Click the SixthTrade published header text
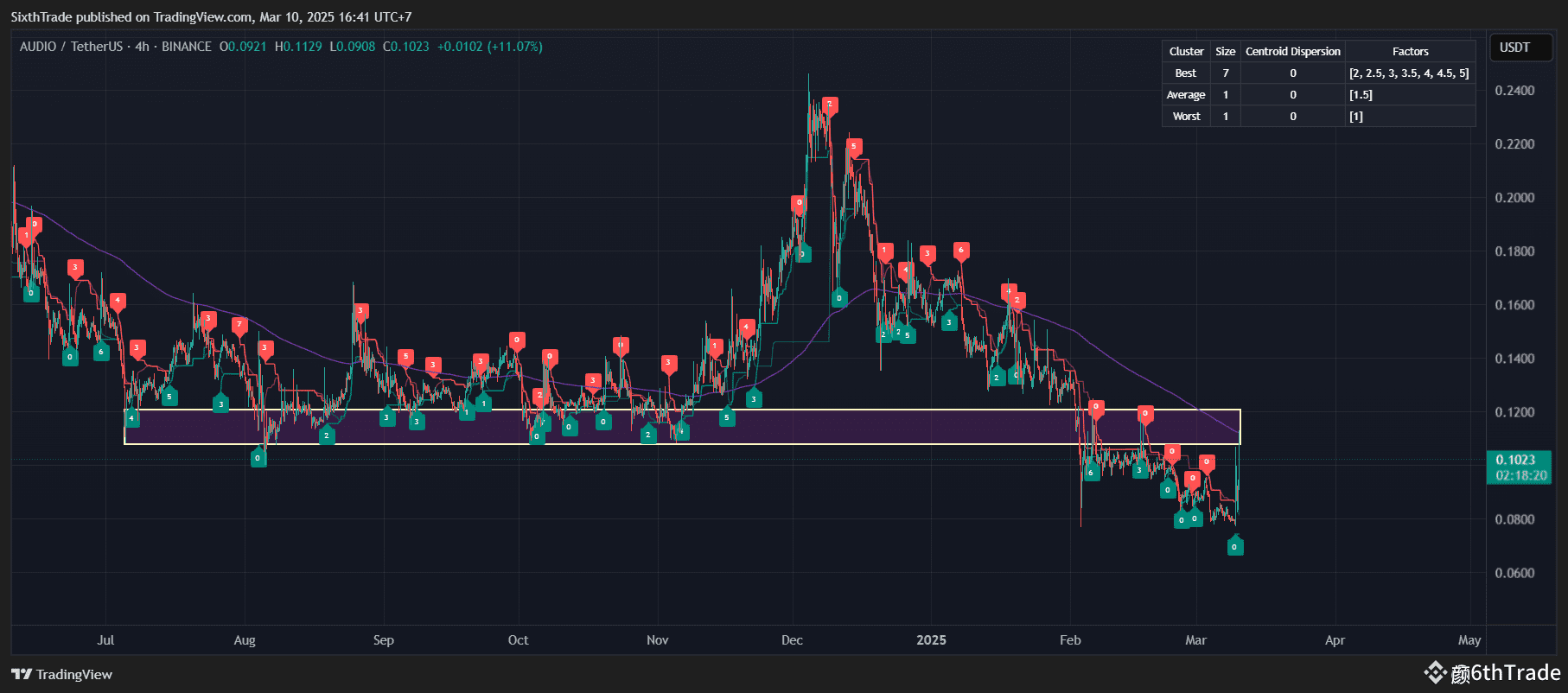This screenshot has height=693, width=1568. coord(211,17)
